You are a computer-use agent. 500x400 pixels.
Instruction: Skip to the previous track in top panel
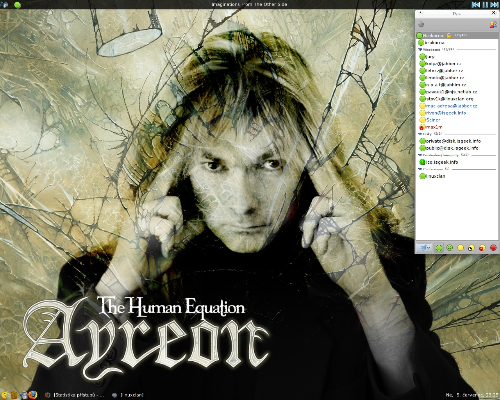pyautogui.click(x=476, y=5)
